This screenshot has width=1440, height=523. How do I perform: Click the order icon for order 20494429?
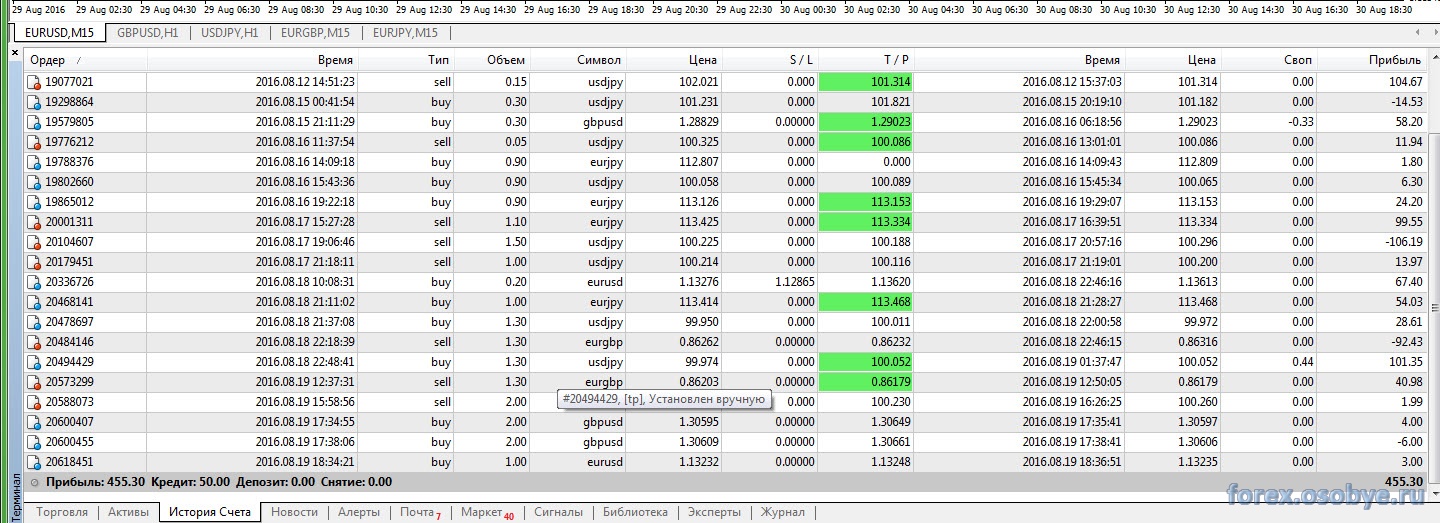coord(34,362)
